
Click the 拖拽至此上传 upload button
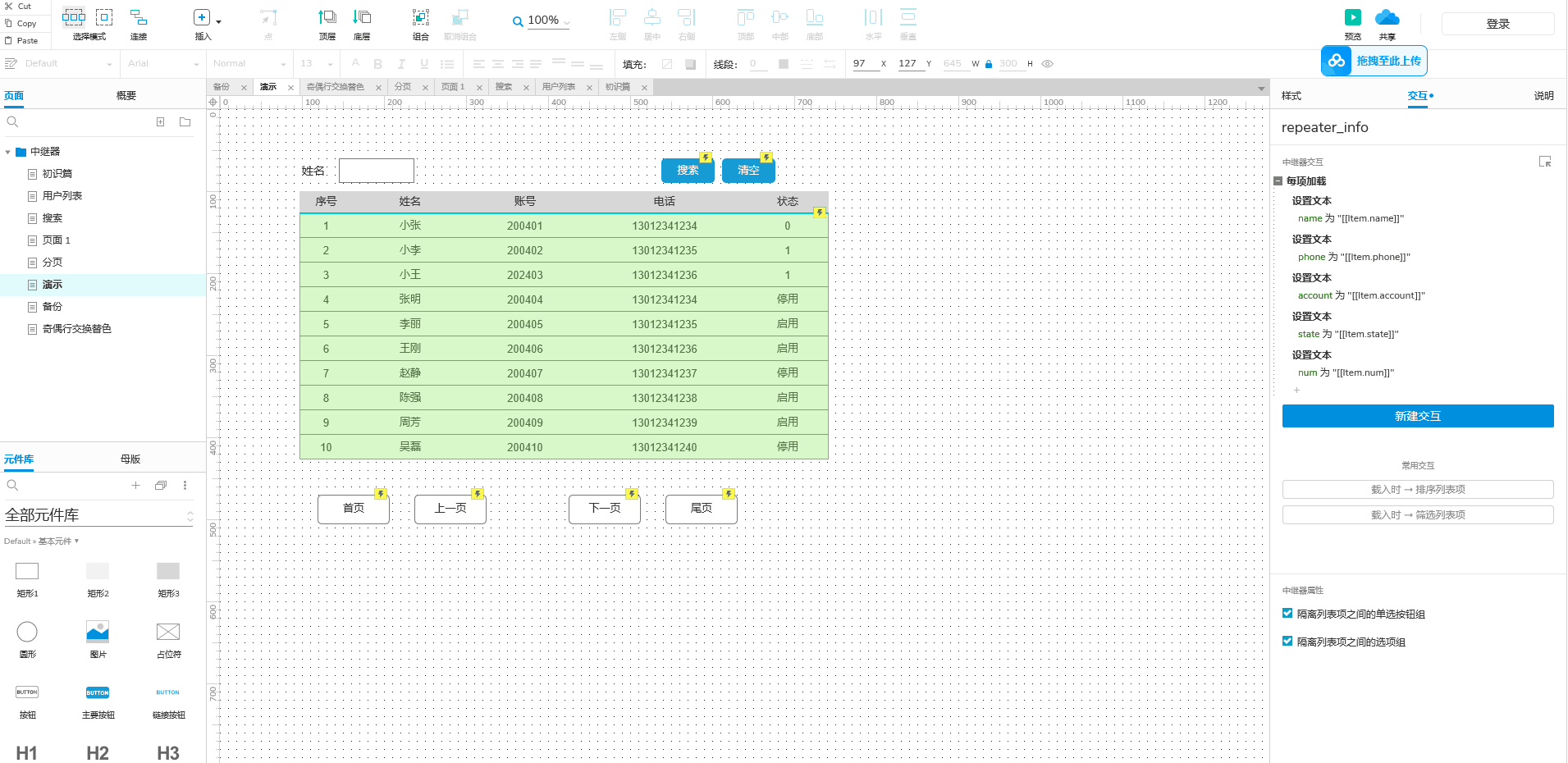[x=1374, y=61]
